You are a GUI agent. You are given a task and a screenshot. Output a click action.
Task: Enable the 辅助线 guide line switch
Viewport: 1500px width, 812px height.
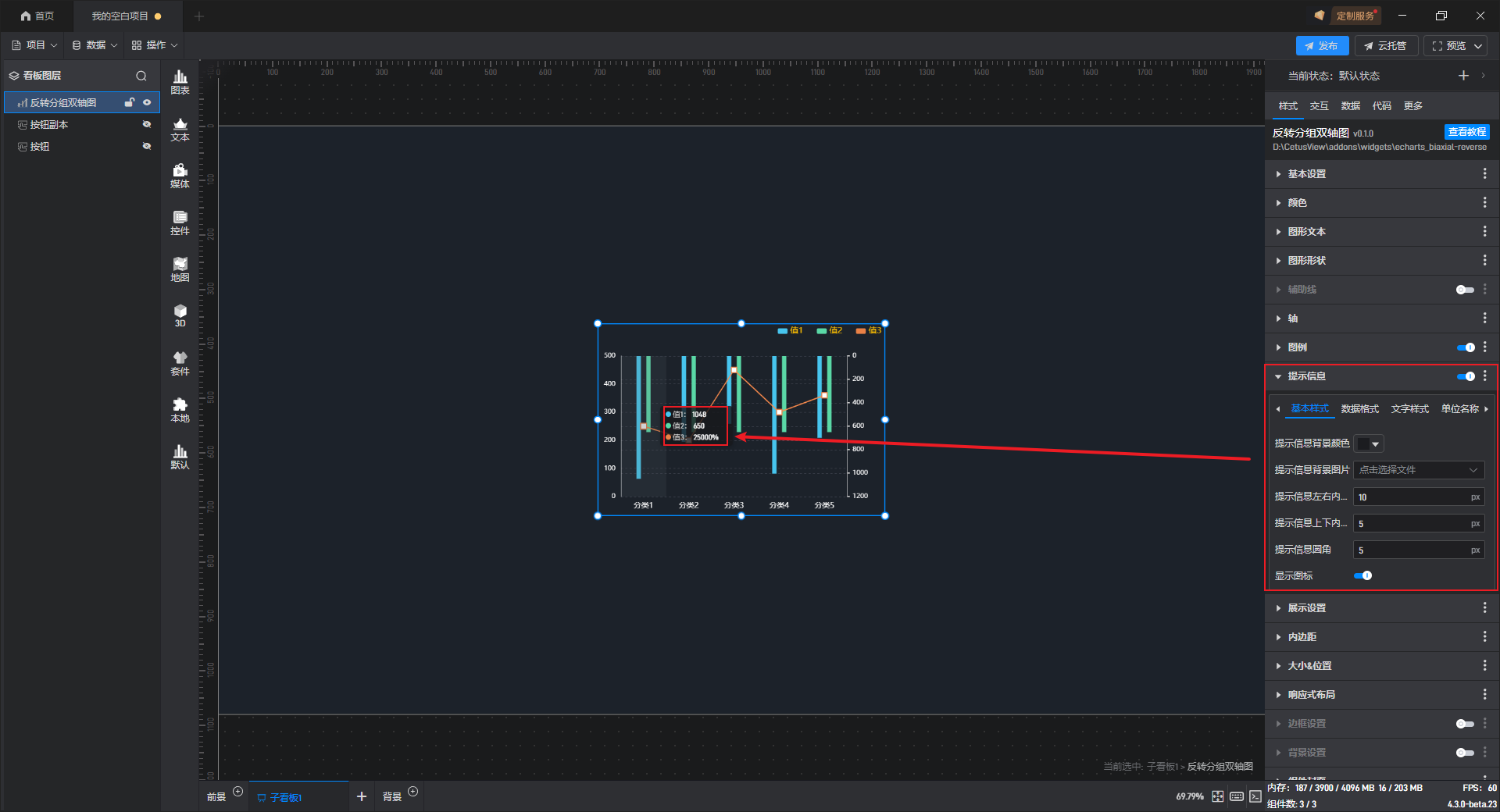click(x=1465, y=290)
